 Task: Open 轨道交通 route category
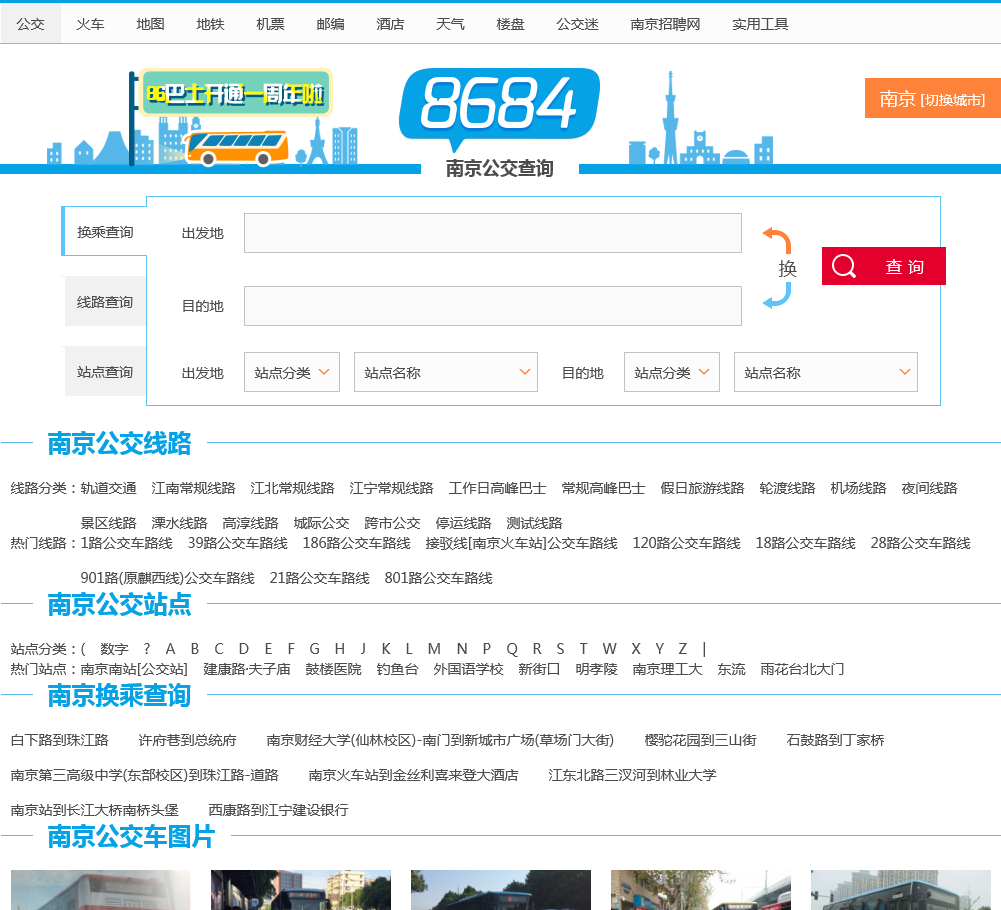coord(109,489)
